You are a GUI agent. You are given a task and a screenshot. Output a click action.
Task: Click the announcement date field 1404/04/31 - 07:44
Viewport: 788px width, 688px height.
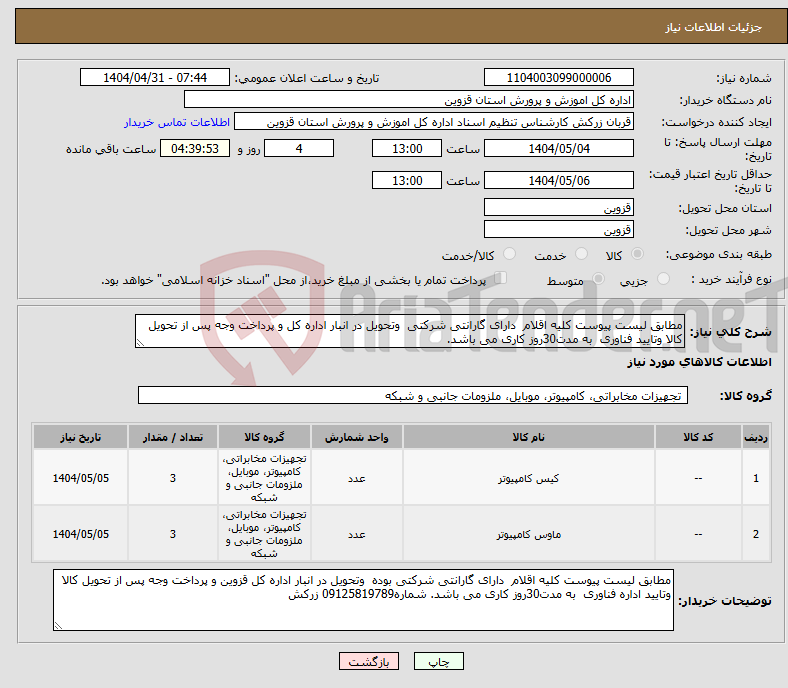click(155, 77)
